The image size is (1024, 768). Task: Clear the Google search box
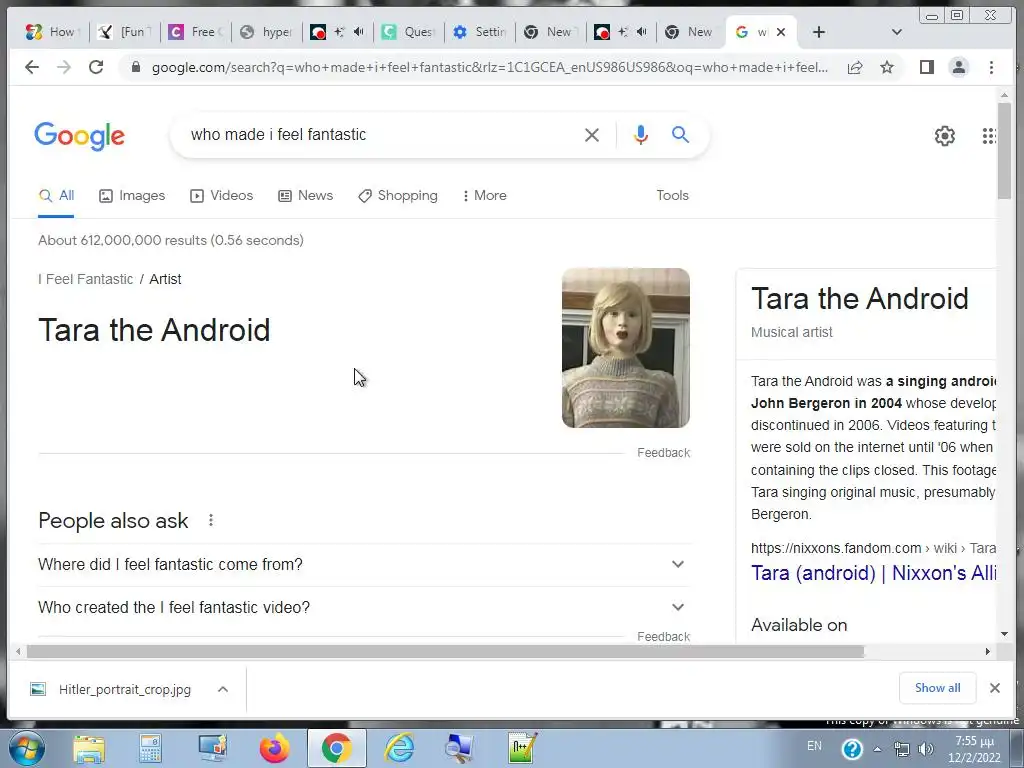[x=592, y=135]
